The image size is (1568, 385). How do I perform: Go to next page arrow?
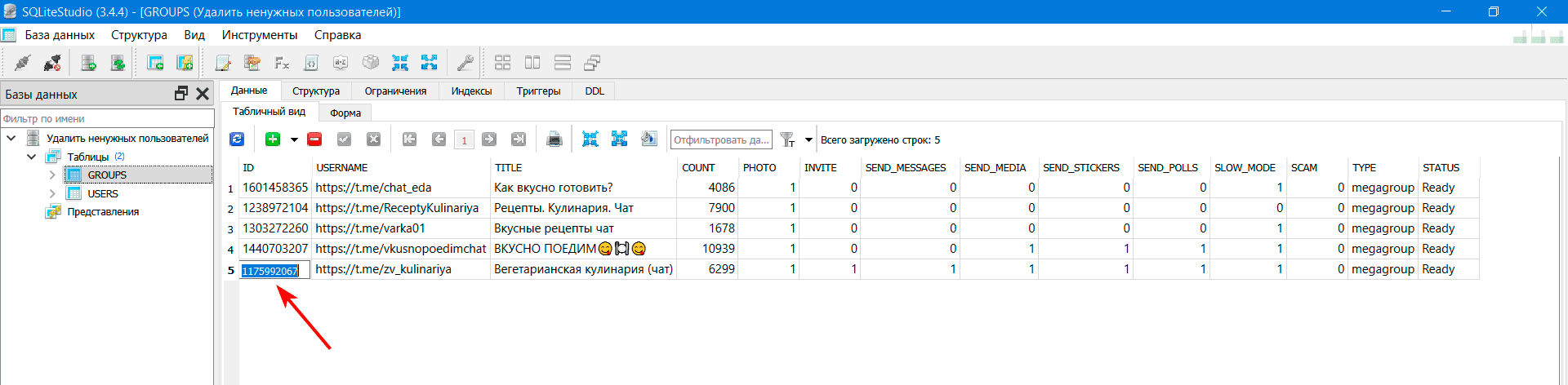pyautogui.click(x=489, y=139)
